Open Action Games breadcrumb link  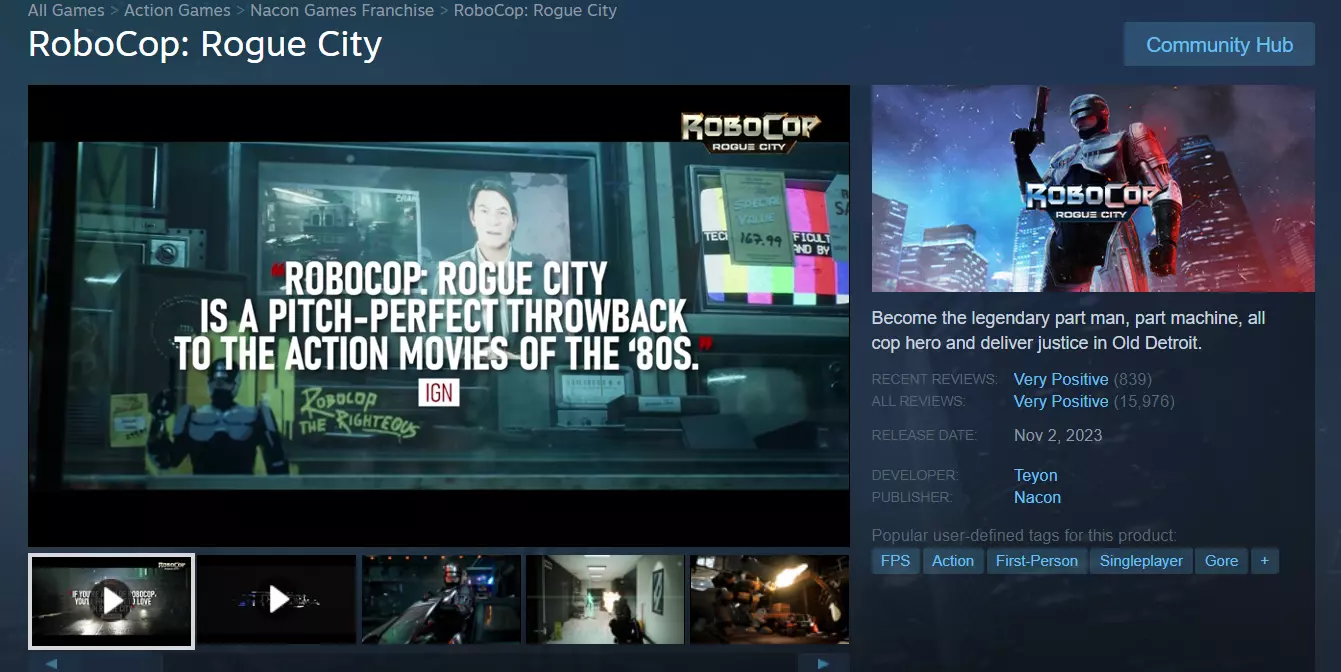177,10
